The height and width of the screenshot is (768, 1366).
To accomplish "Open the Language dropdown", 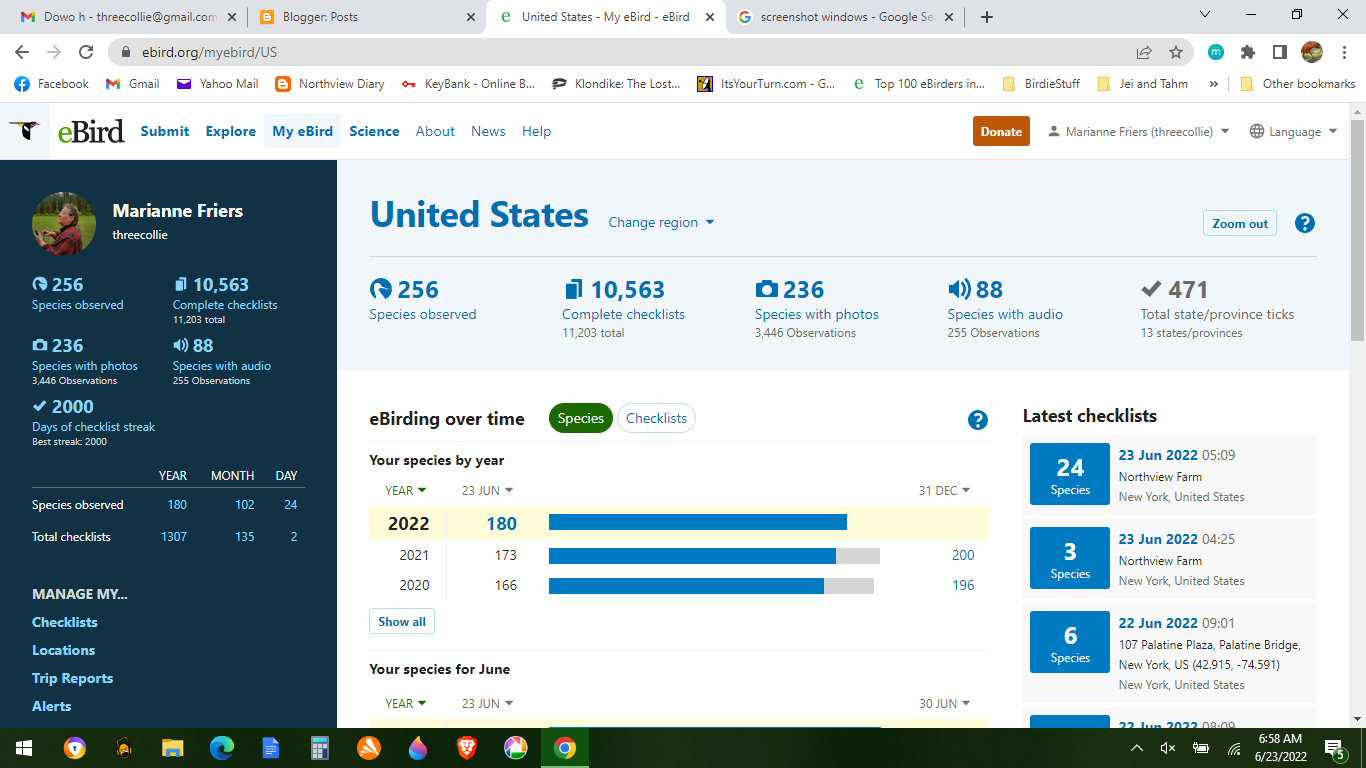I will click(x=1294, y=132).
